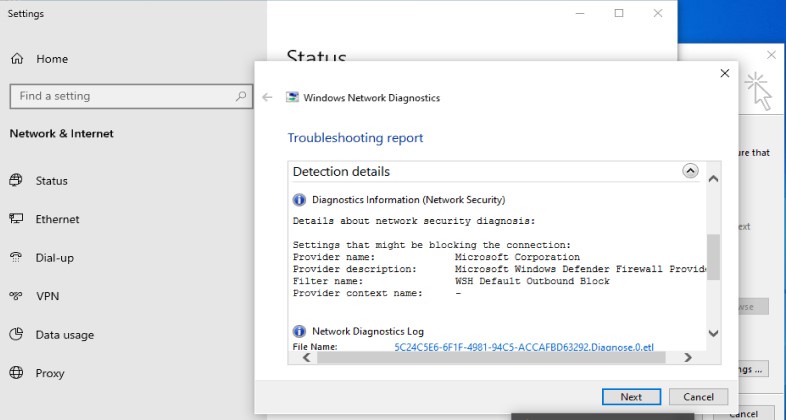The image size is (786, 420).
Task: Open the Dial-up settings page
Action: click(x=55, y=258)
